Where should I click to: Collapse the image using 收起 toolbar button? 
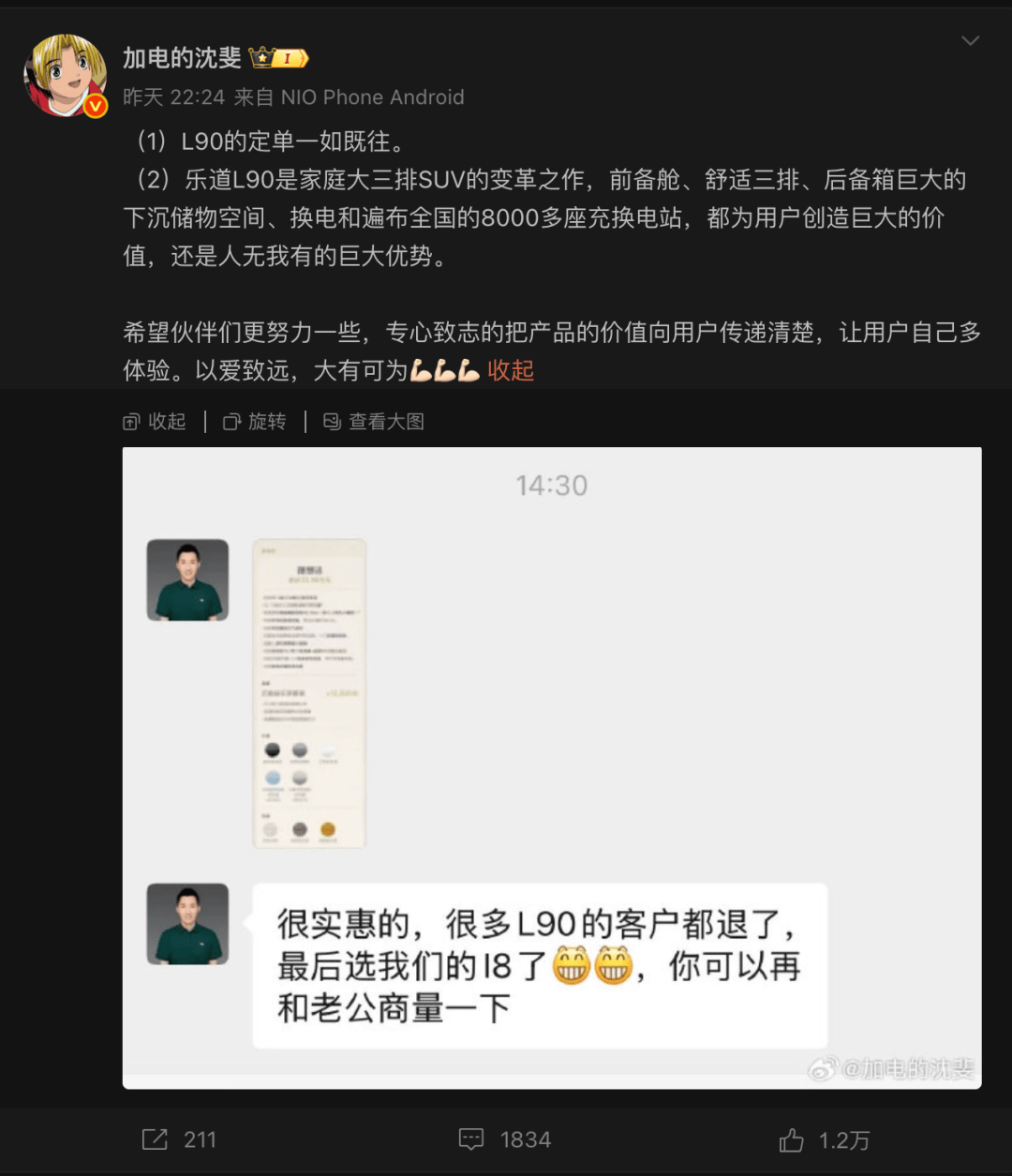click(155, 422)
